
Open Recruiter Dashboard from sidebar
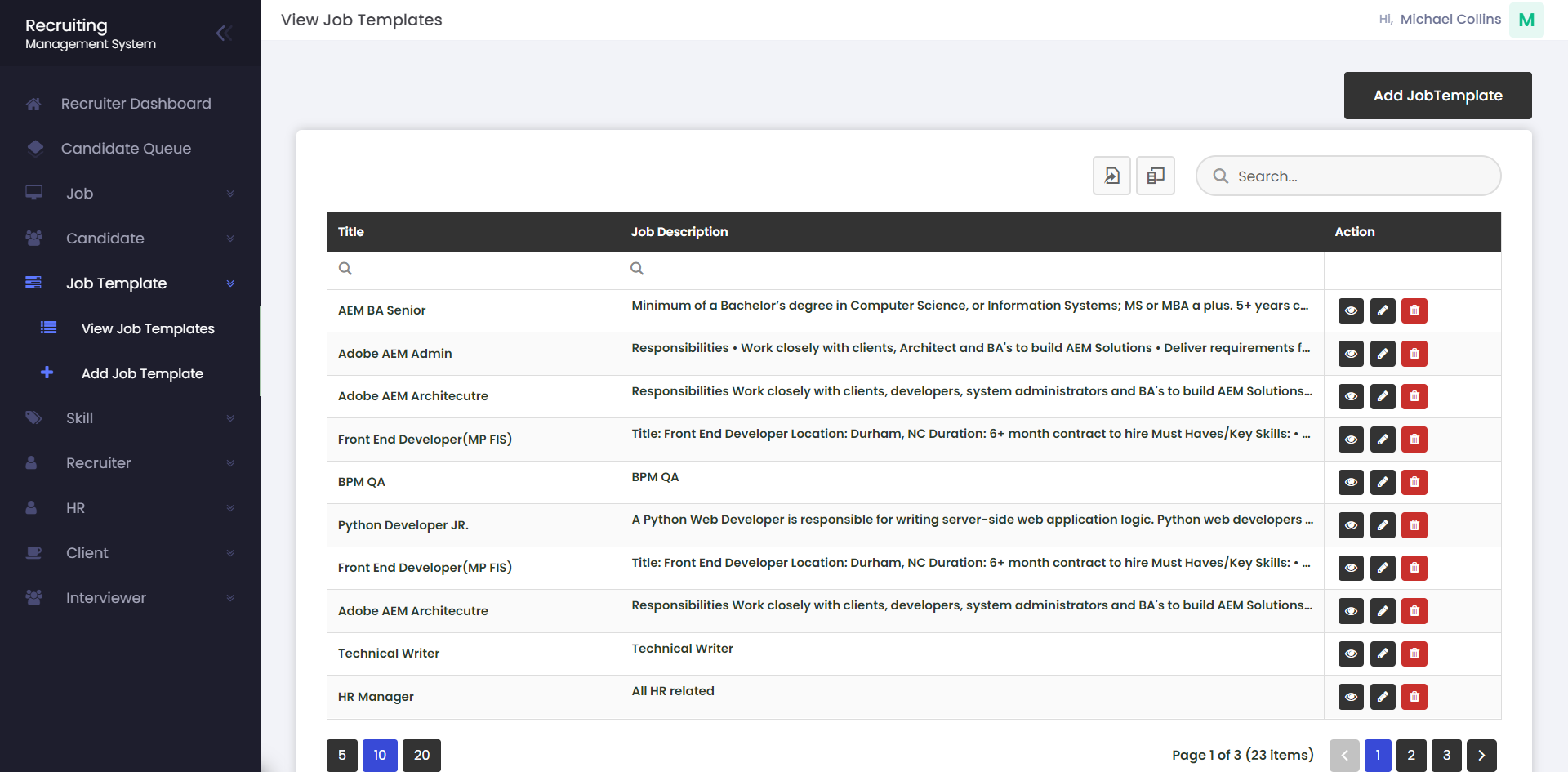(x=136, y=104)
